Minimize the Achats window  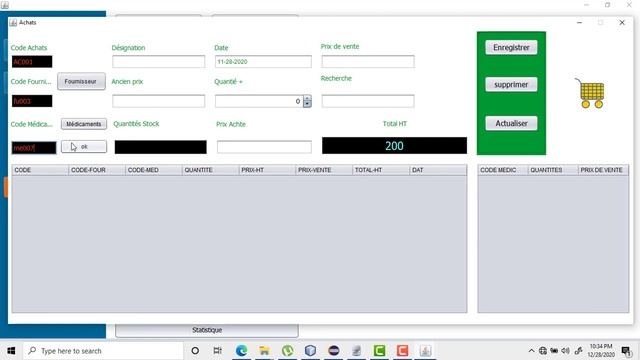pos(579,22)
